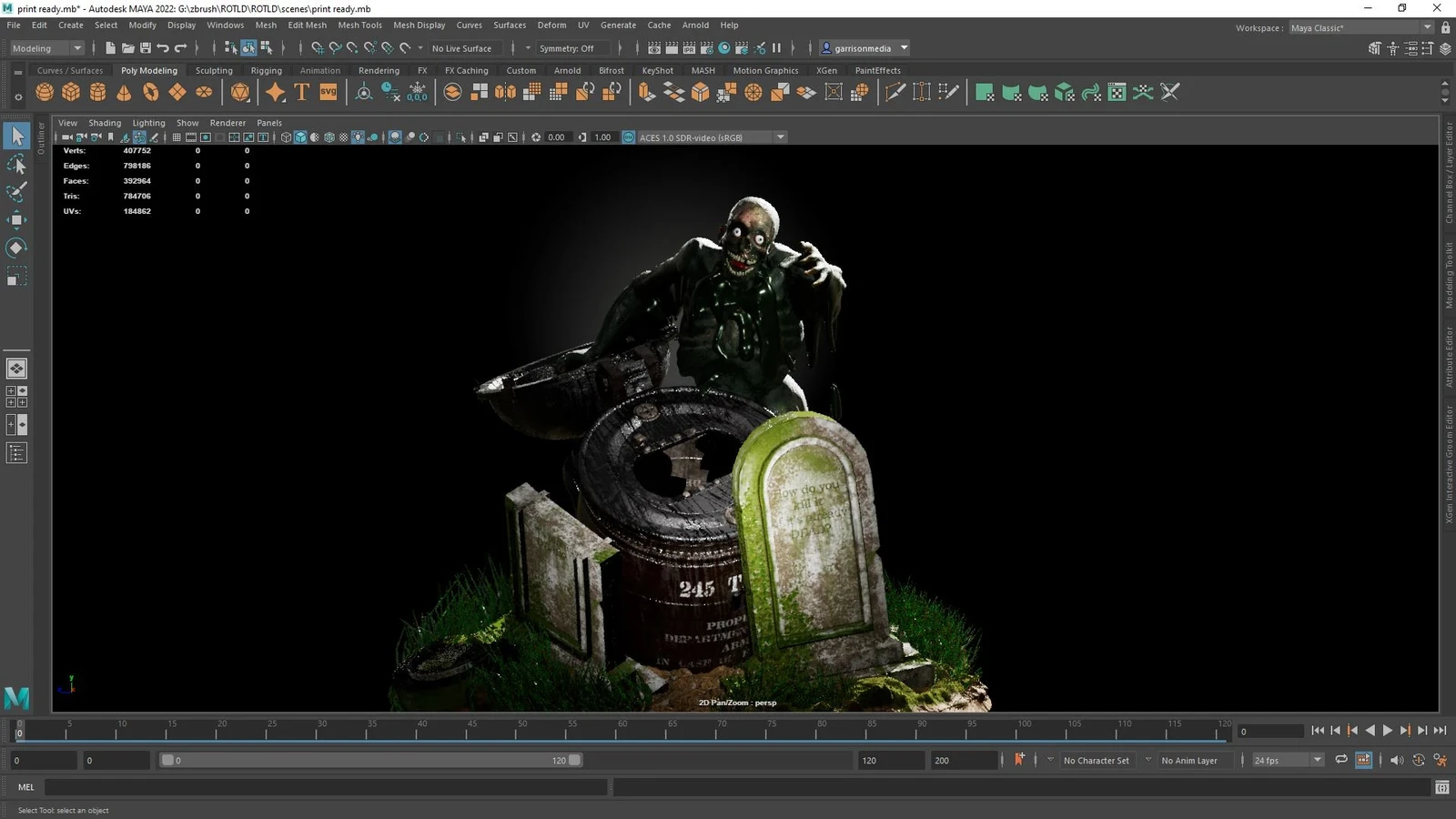
Task: Enable snap to grids magnet toggle
Action: (318, 47)
